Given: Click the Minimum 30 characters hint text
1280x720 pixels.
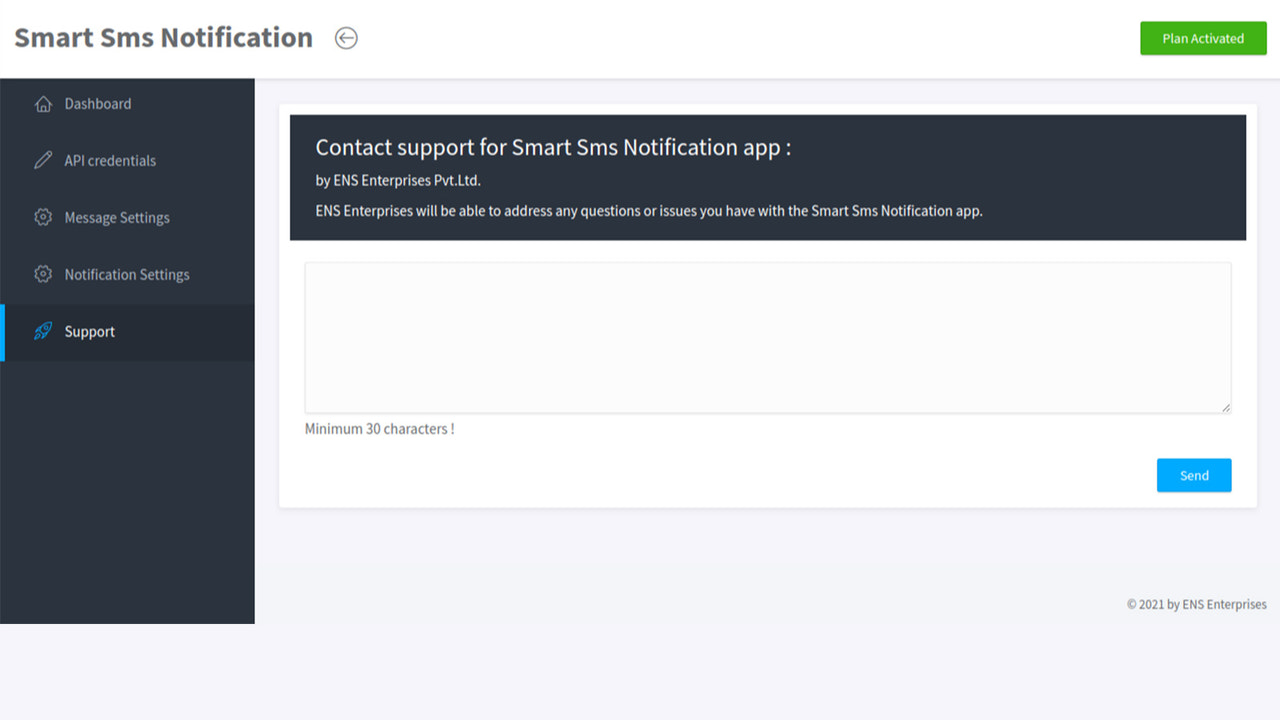Looking at the screenshot, I should pyautogui.click(x=379, y=428).
